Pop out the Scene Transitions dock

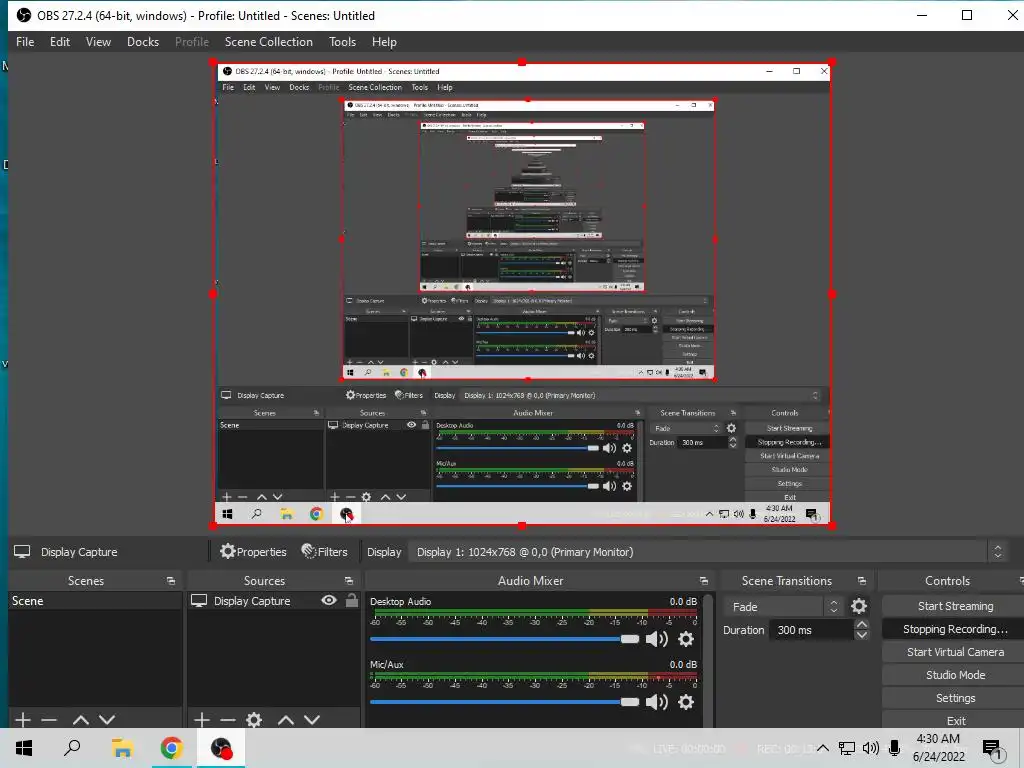[861, 581]
